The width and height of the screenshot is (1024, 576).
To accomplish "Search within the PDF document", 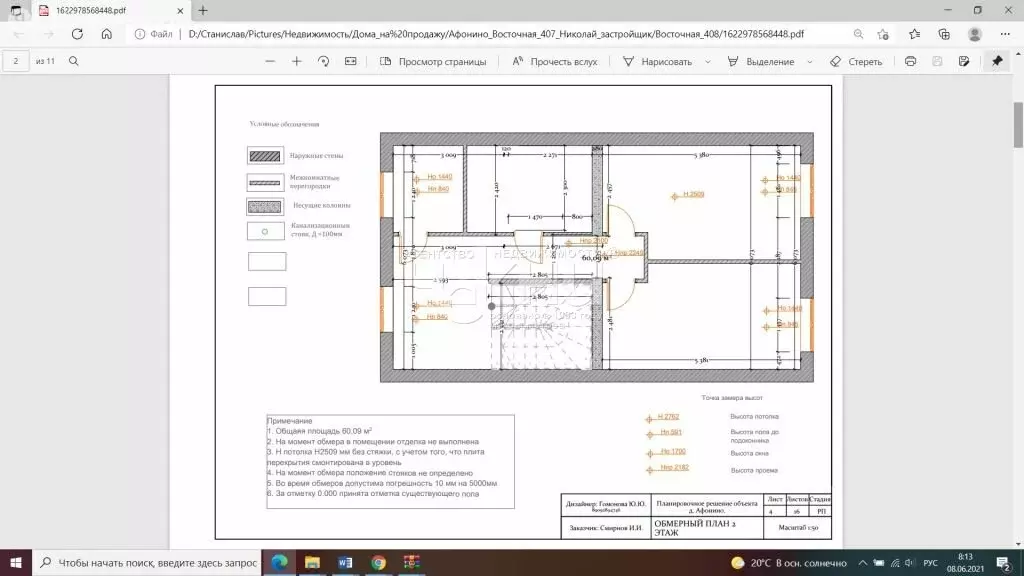I will pos(74,61).
